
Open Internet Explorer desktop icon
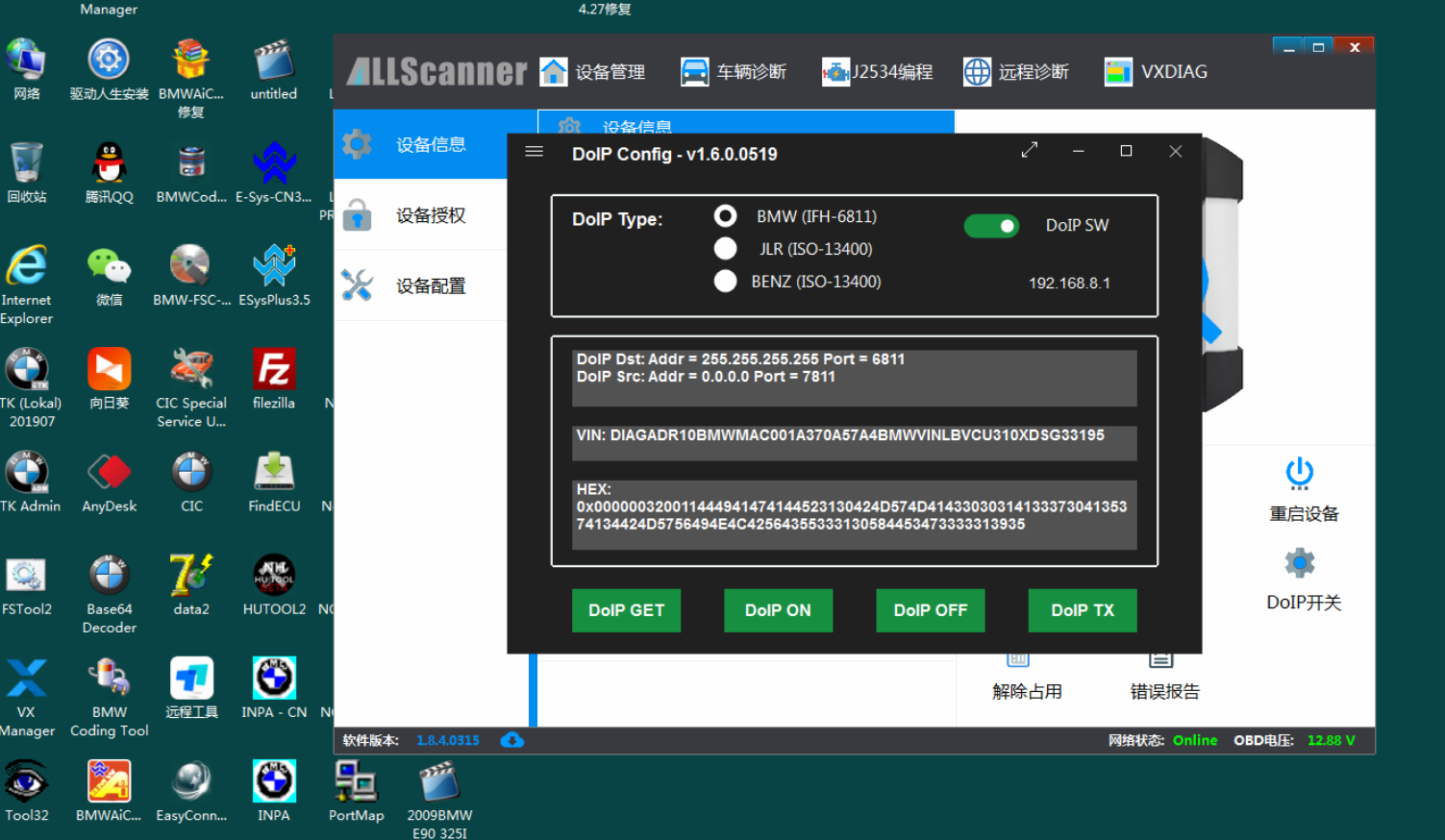point(26,284)
